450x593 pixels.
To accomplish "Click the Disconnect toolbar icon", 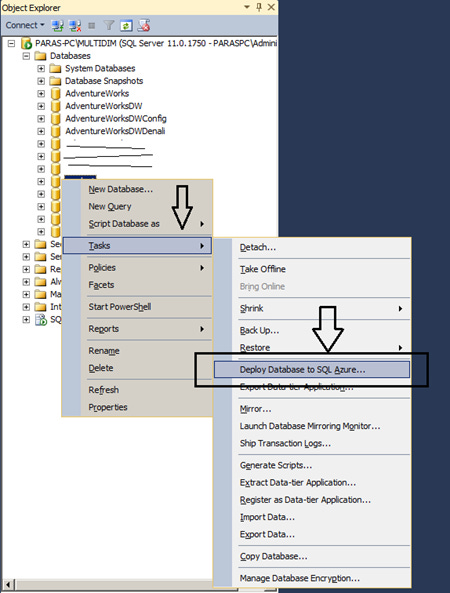I will pyautogui.click(x=75, y=25).
